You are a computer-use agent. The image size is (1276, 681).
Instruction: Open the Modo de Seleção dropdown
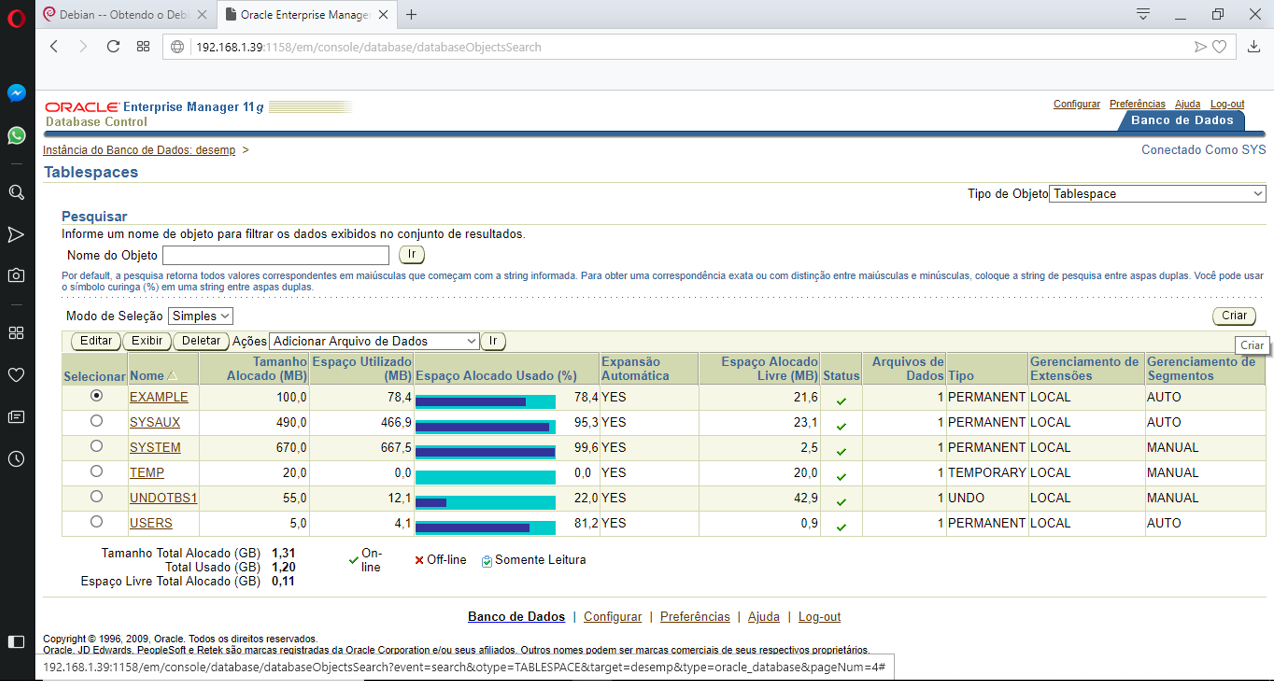(200, 316)
